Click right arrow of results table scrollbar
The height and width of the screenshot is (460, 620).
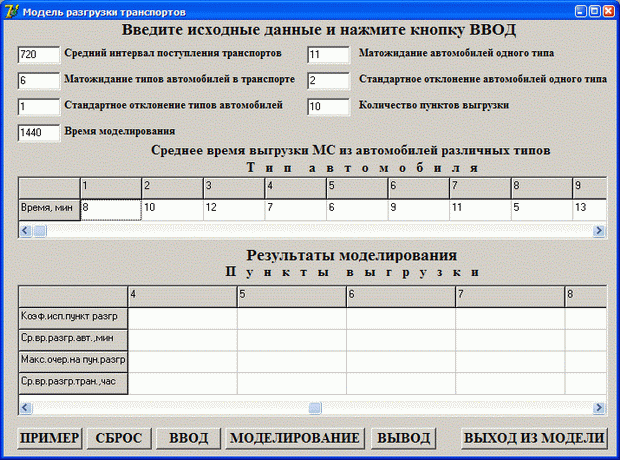pyautogui.click(x=599, y=408)
